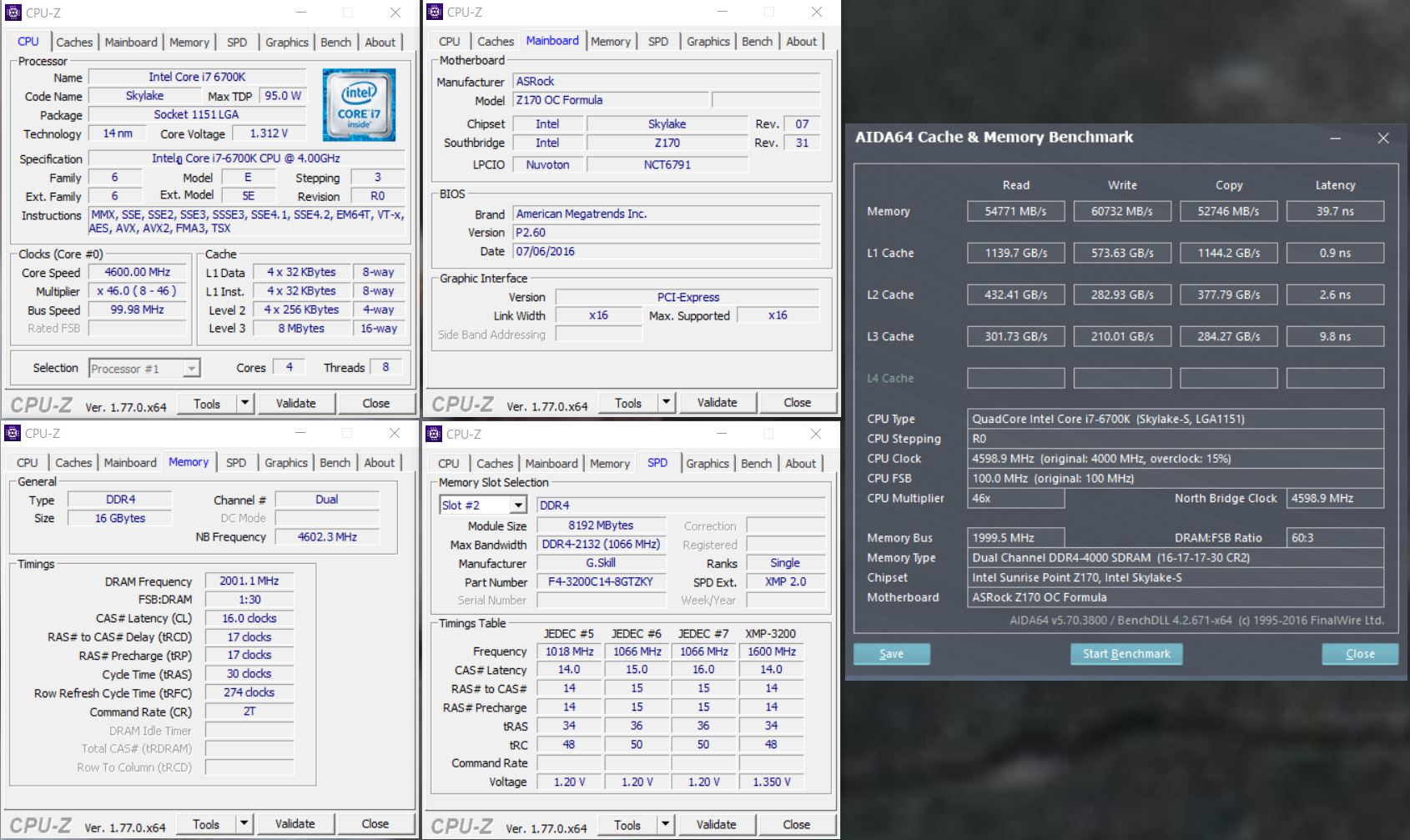Select Bench tab in the Memory window
1410x840 pixels.
coord(335,463)
